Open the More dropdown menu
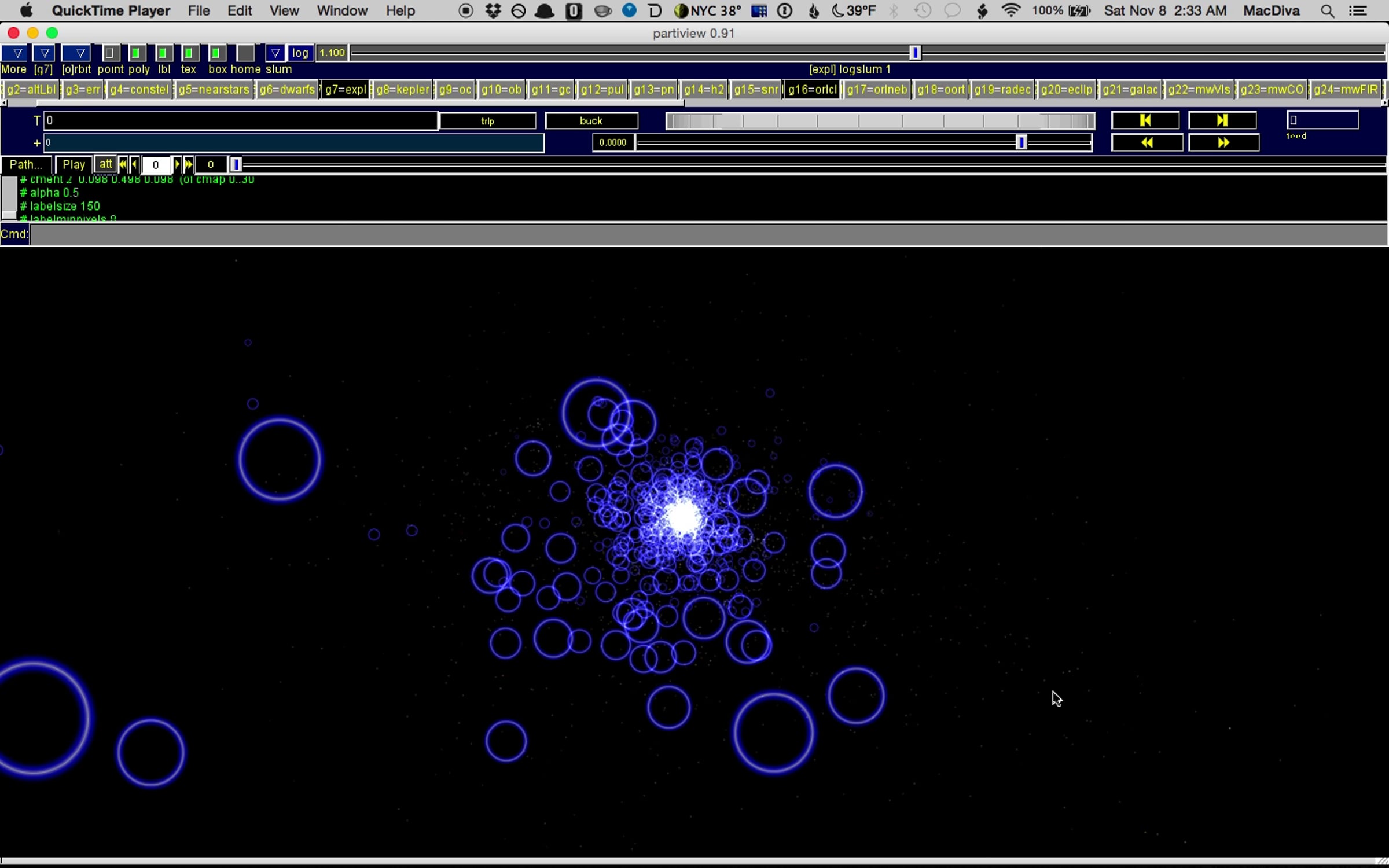1389x868 pixels. click(17, 53)
